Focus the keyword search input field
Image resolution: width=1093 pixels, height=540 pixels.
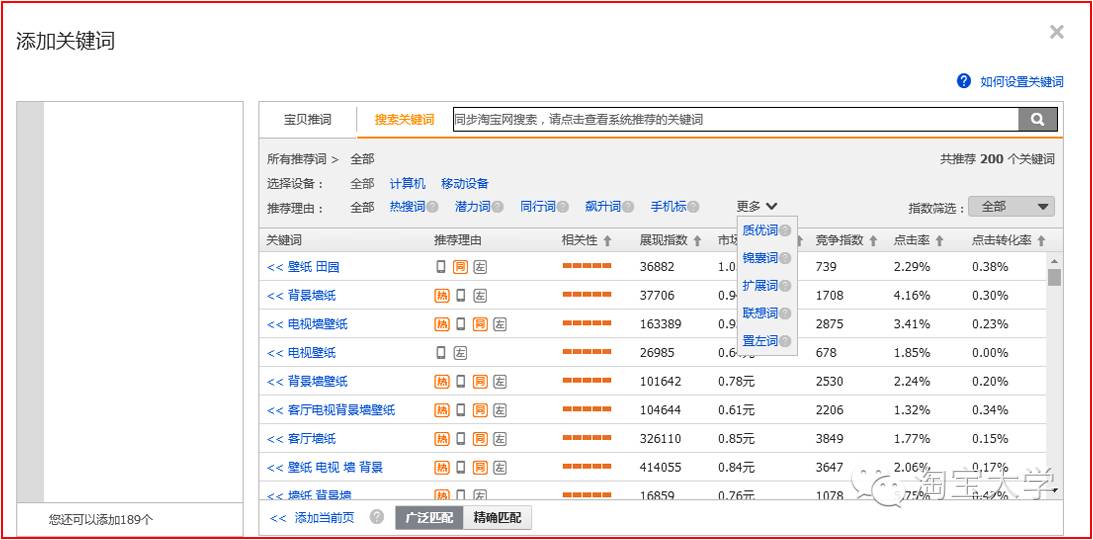(x=735, y=119)
